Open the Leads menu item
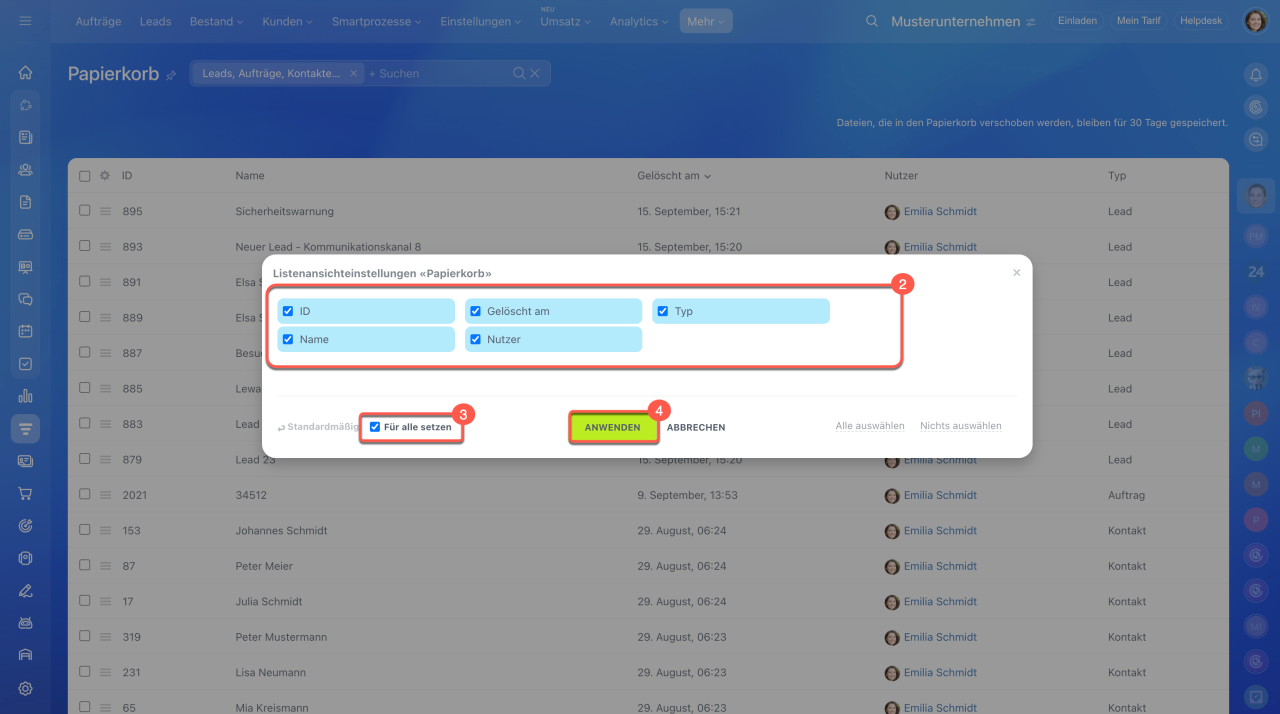This screenshot has width=1280, height=714. (155, 21)
